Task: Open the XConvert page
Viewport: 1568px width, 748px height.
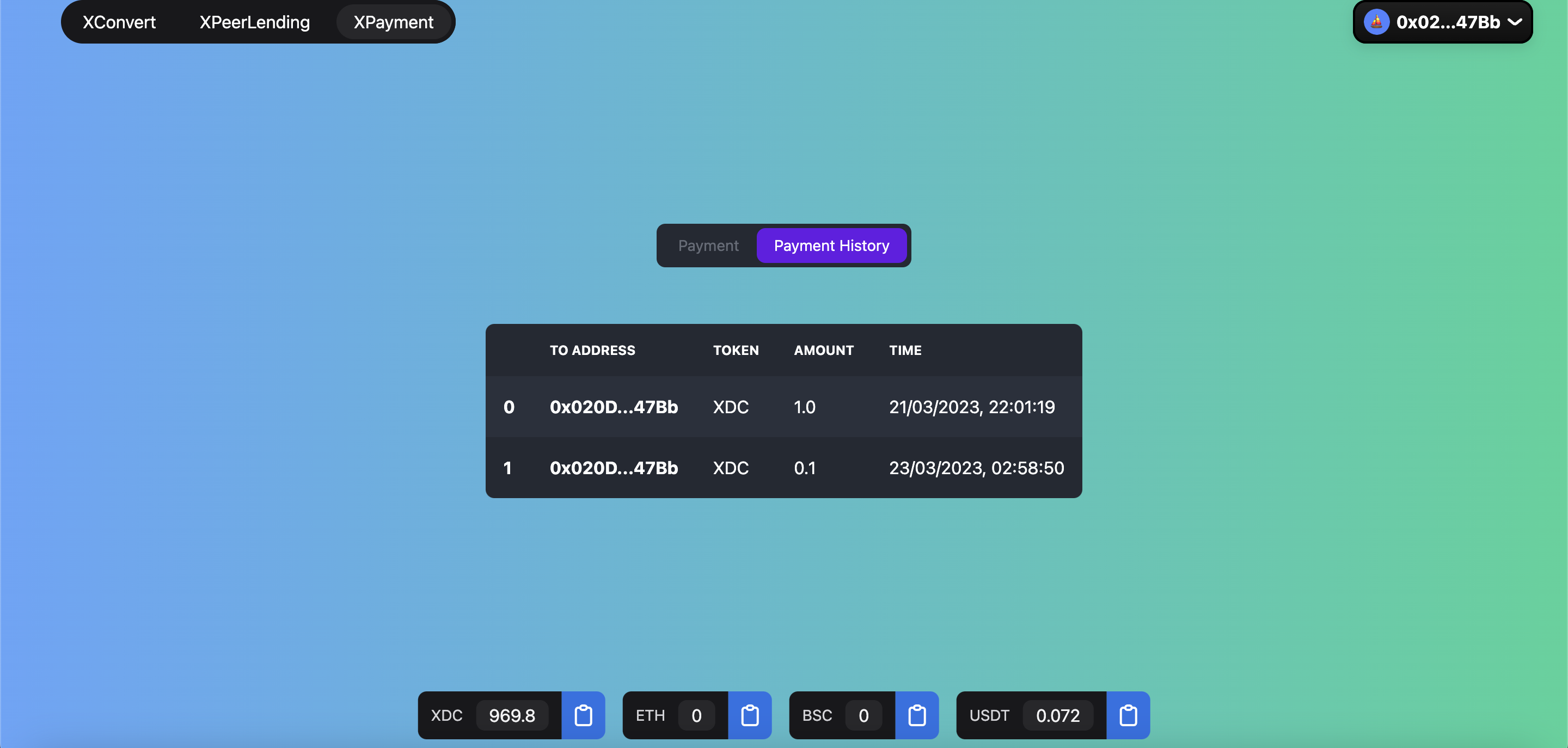Action: (x=119, y=22)
